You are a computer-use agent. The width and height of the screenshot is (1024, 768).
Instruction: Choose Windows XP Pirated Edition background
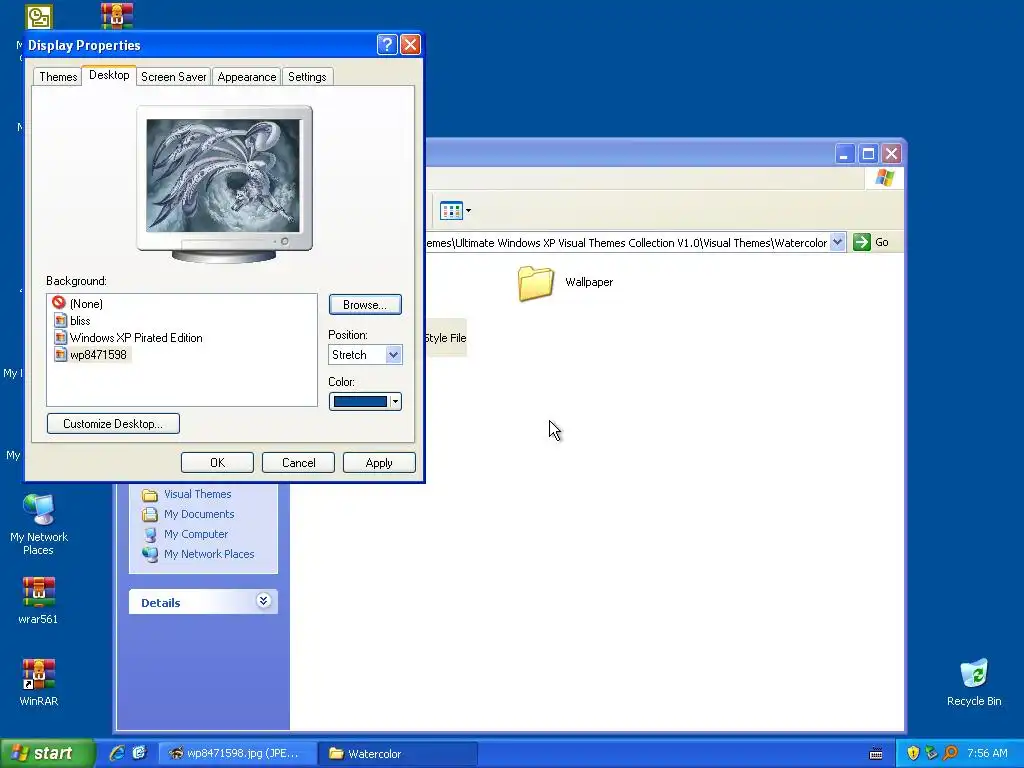(x=136, y=338)
